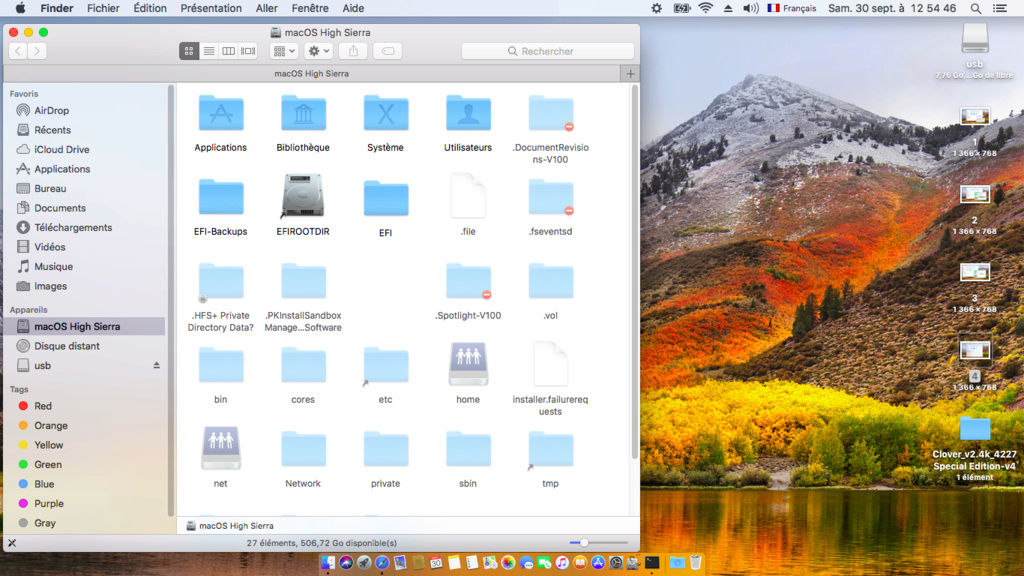Image resolution: width=1024 pixels, height=576 pixels.
Task: Switch to Cover Flow view
Action: click(x=248, y=51)
